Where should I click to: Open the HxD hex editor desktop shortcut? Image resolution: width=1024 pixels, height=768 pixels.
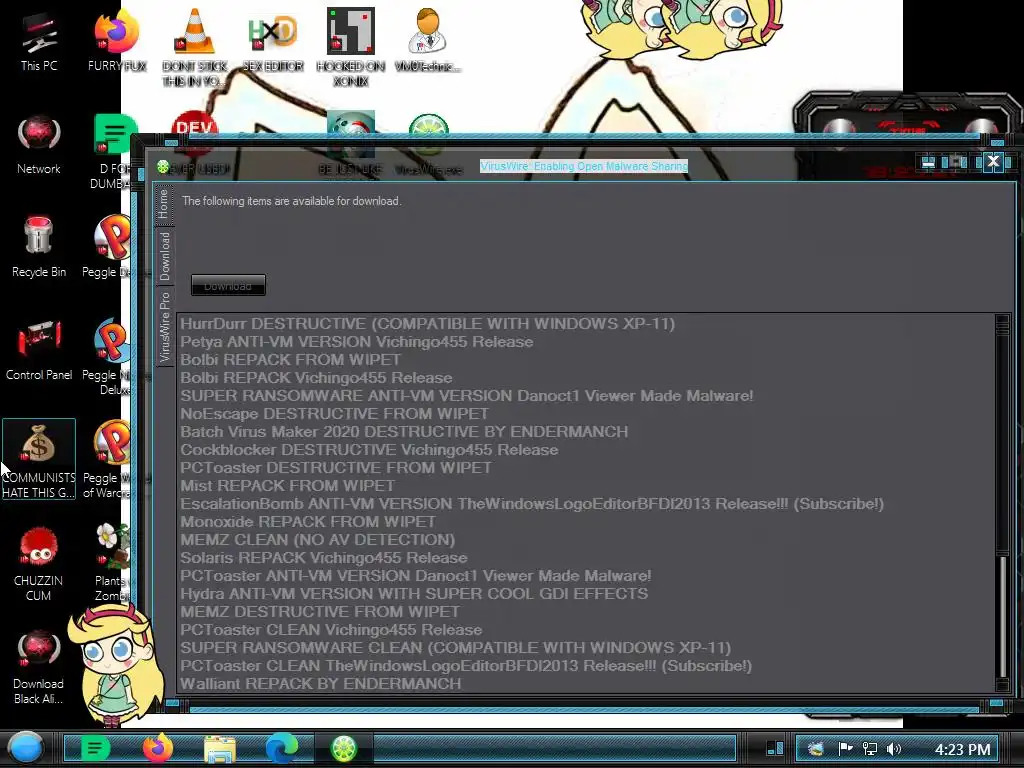click(273, 40)
